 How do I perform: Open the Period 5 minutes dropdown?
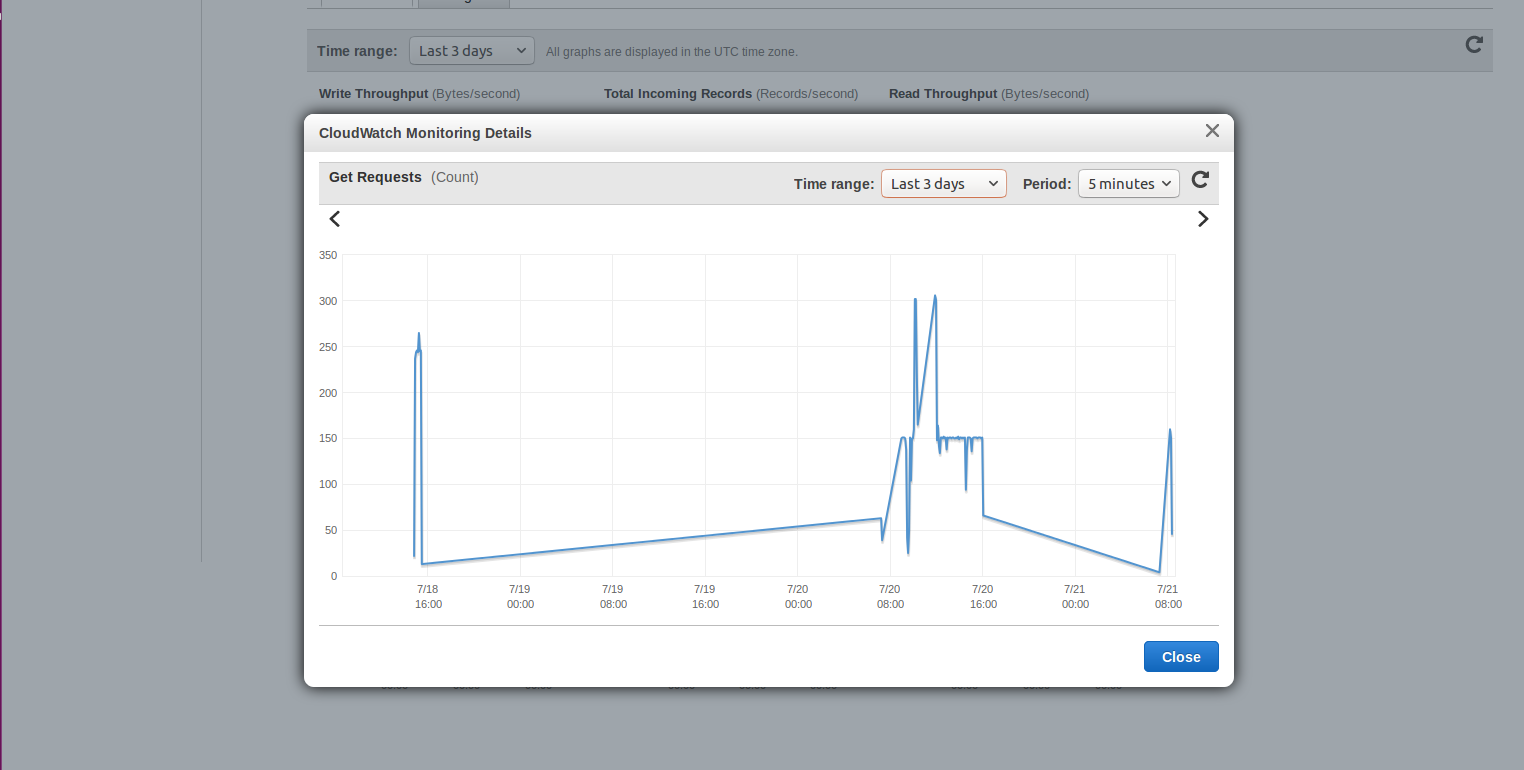coord(1128,184)
